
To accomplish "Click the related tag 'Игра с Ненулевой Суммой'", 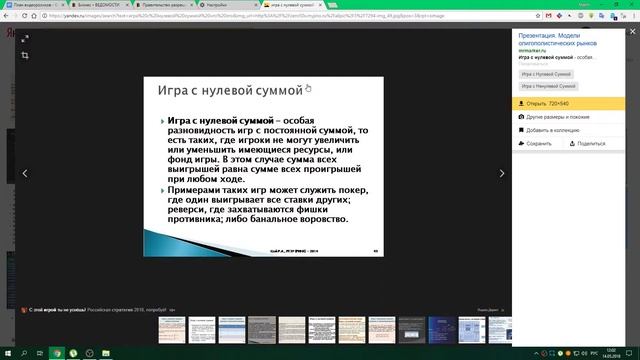I will [x=548, y=86].
